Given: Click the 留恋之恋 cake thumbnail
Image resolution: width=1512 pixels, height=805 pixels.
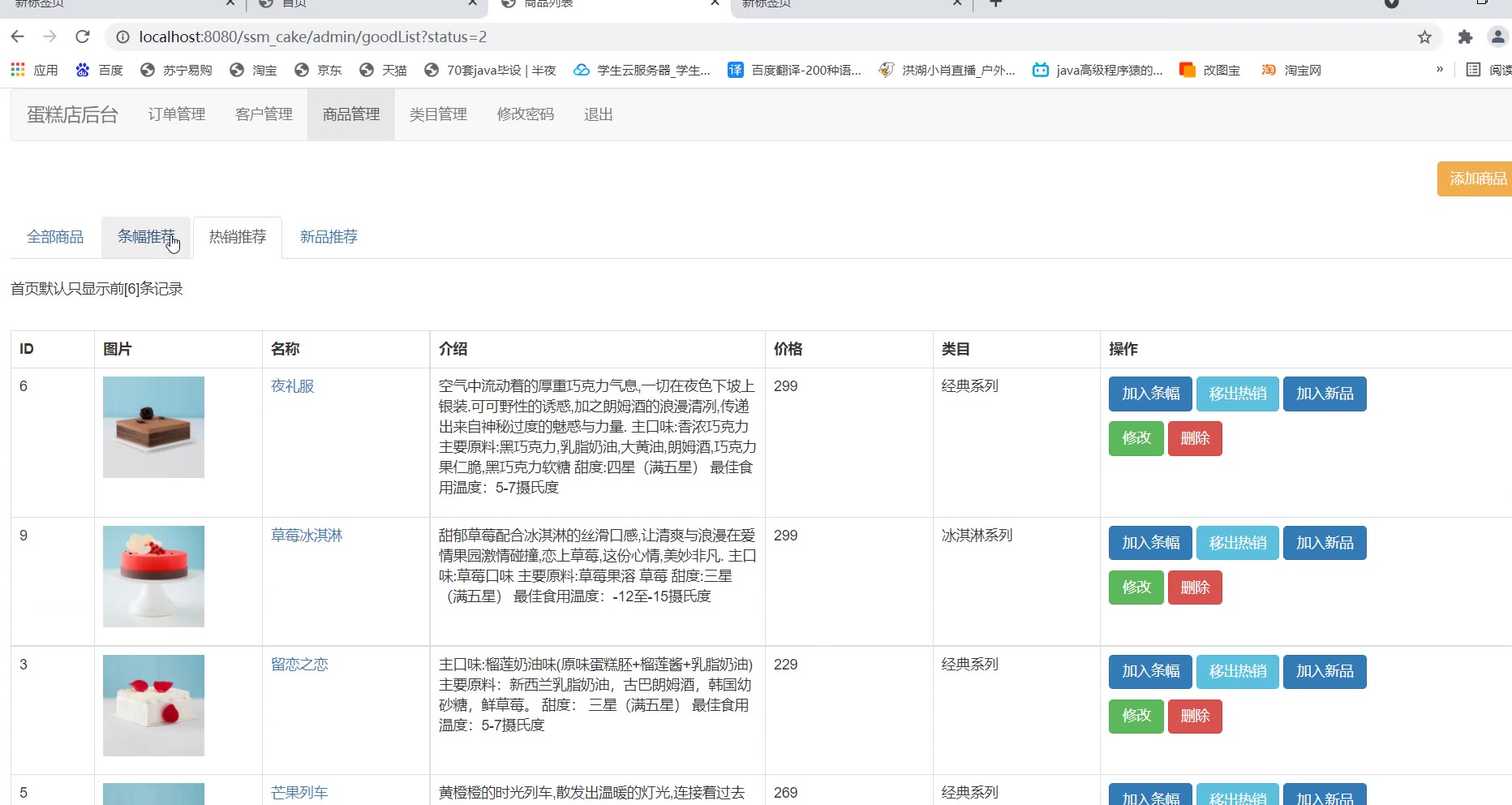Looking at the screenshot, I should point(153,705).
